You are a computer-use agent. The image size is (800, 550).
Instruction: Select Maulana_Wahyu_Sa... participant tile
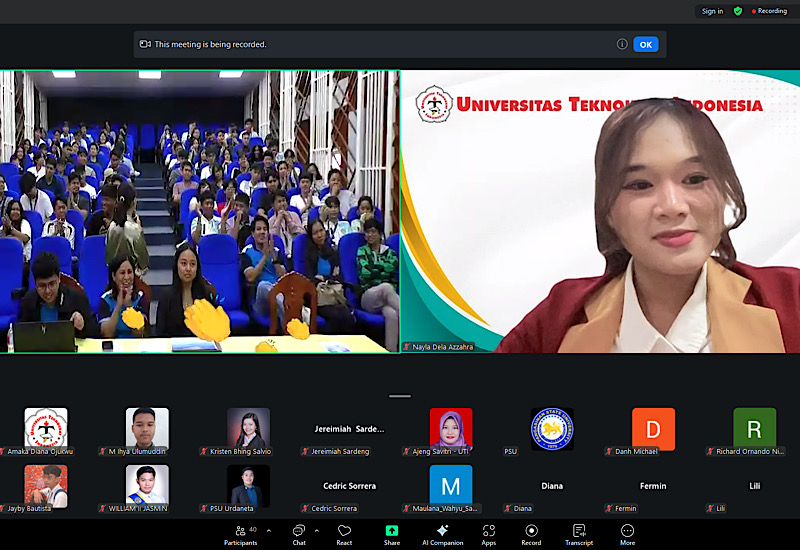pyautogui.click(x=451, y=488)
